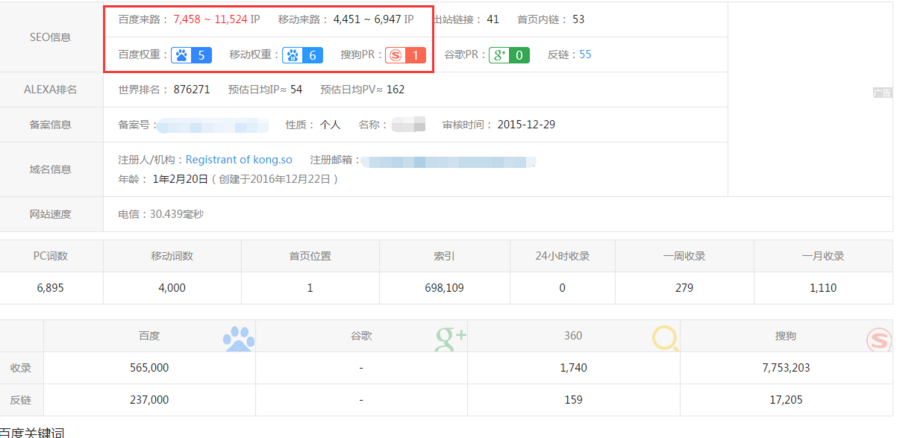This screenshot has width=900, height=438.
Task: Click Sogou indexed count 7,753,203
Action: [x=786, y=368]
